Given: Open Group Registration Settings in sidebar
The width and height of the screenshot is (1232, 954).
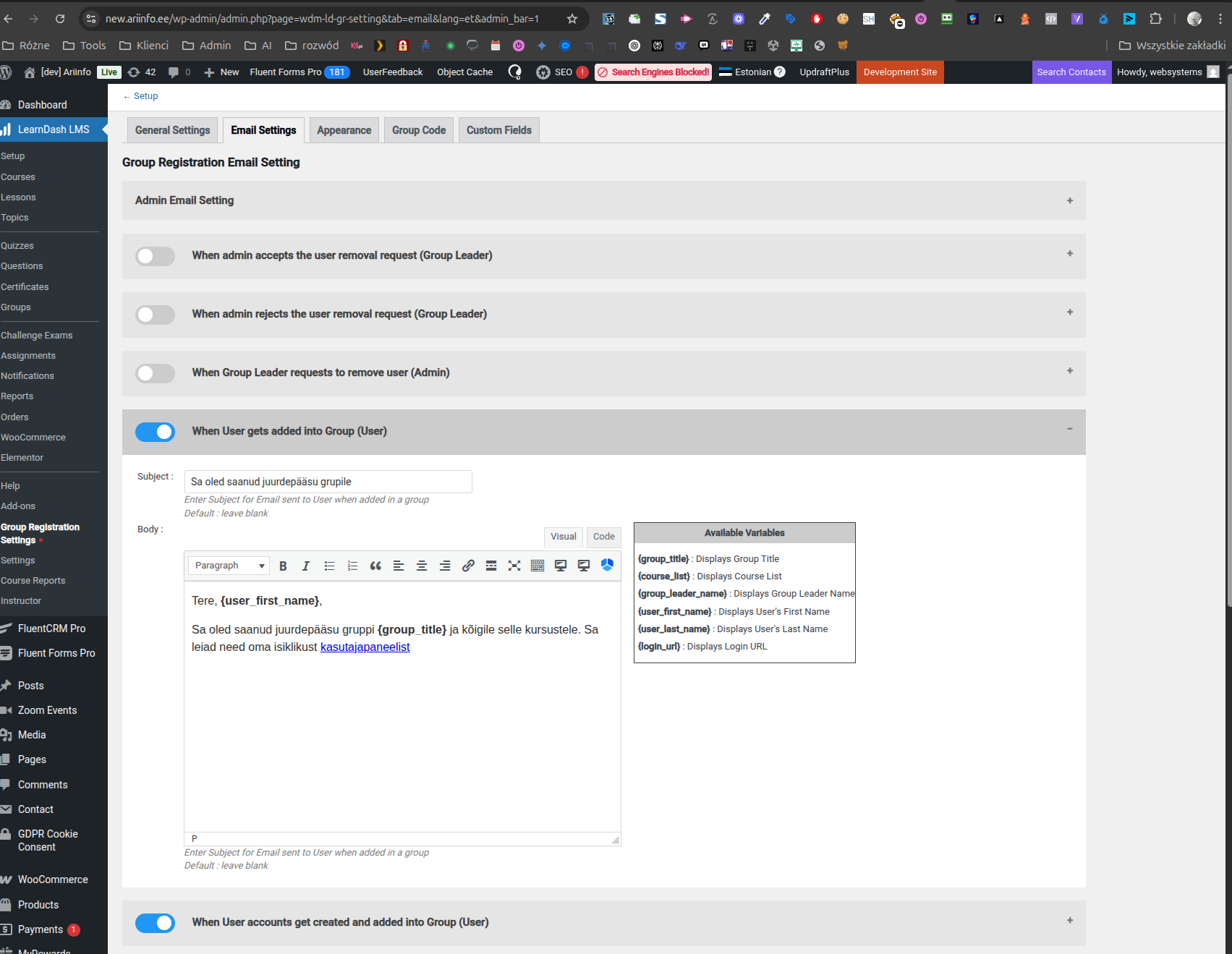Looking at the screenshot, I should click(40, 534).
